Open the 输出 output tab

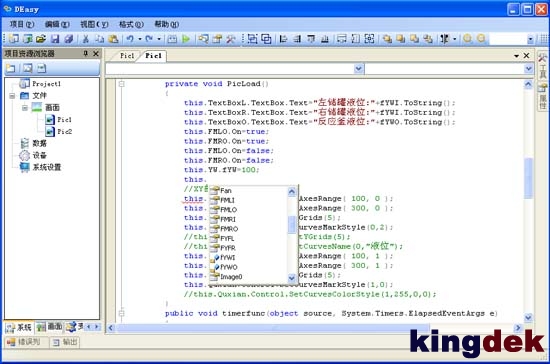[x=65, y=342]
